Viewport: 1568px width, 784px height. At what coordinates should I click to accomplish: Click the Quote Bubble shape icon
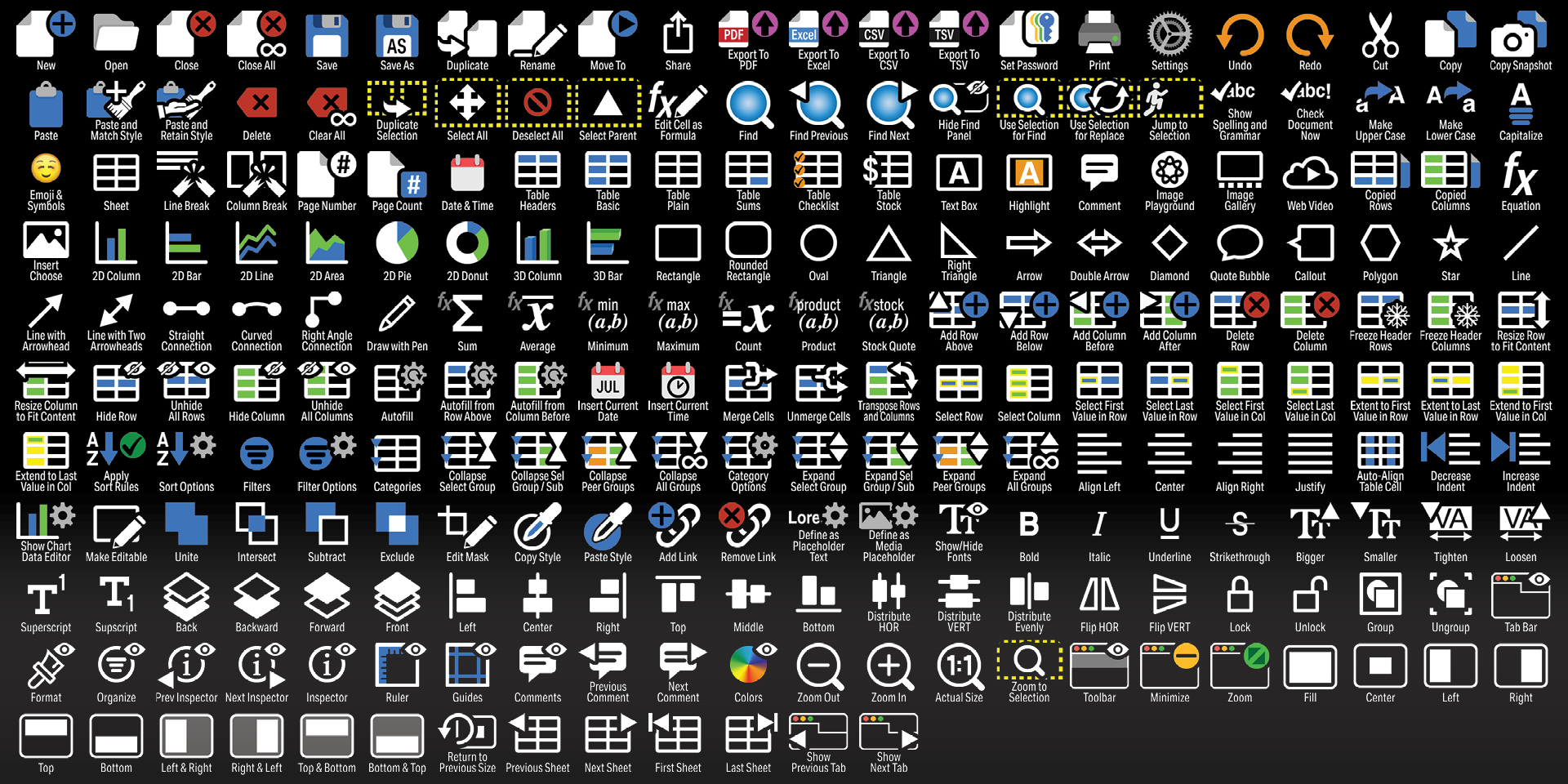1240,243
